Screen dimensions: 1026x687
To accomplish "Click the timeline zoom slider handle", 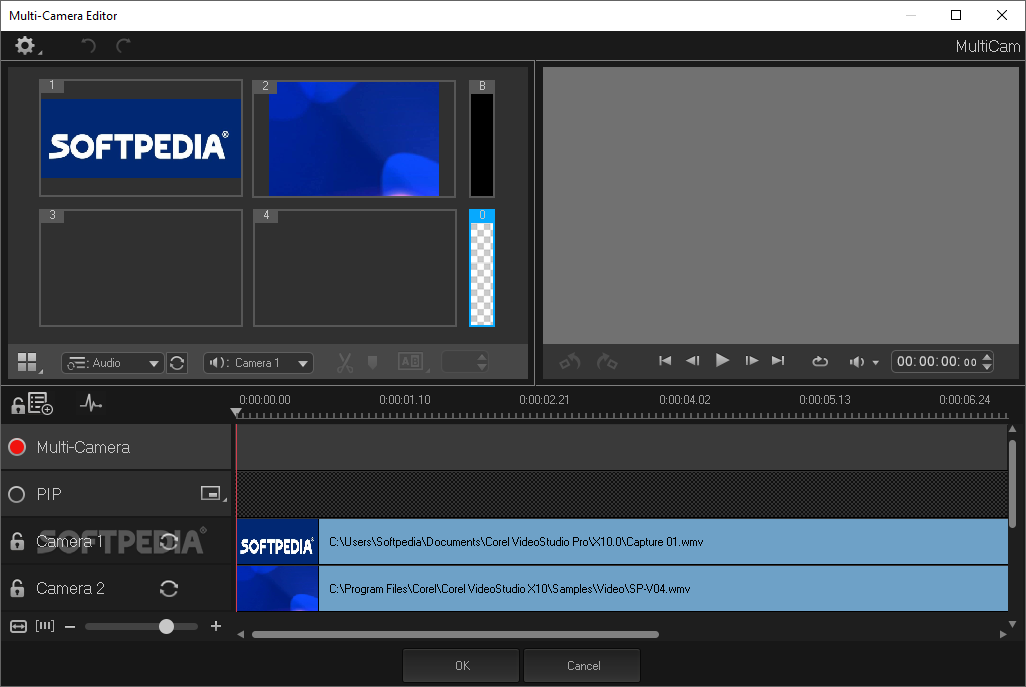I will point(166,627).
